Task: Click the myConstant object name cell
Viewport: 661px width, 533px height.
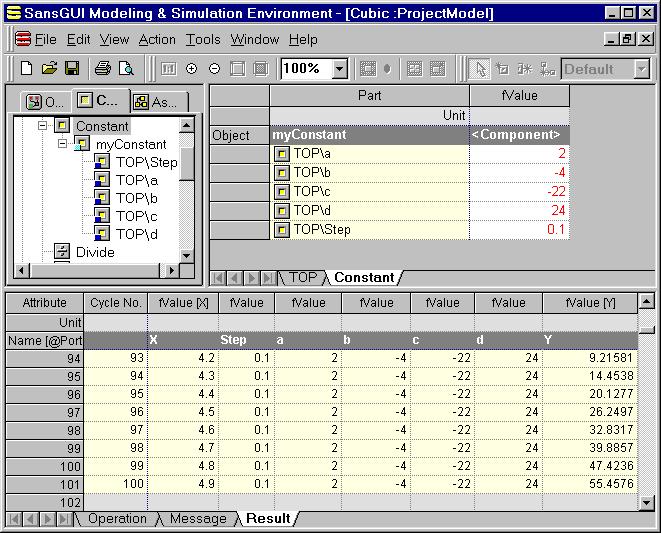Action: click(369, 135)
